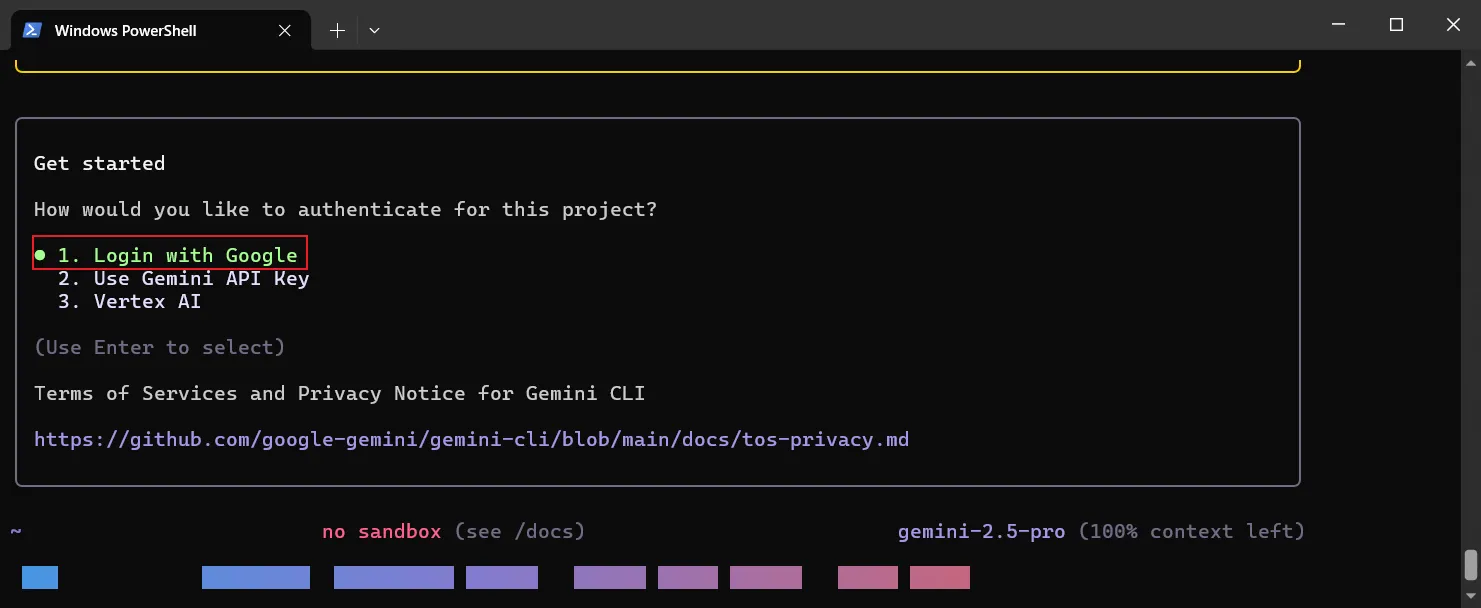
Task: Switch to the Windows PowerShell tab
Action: click(x=125, y=31)
